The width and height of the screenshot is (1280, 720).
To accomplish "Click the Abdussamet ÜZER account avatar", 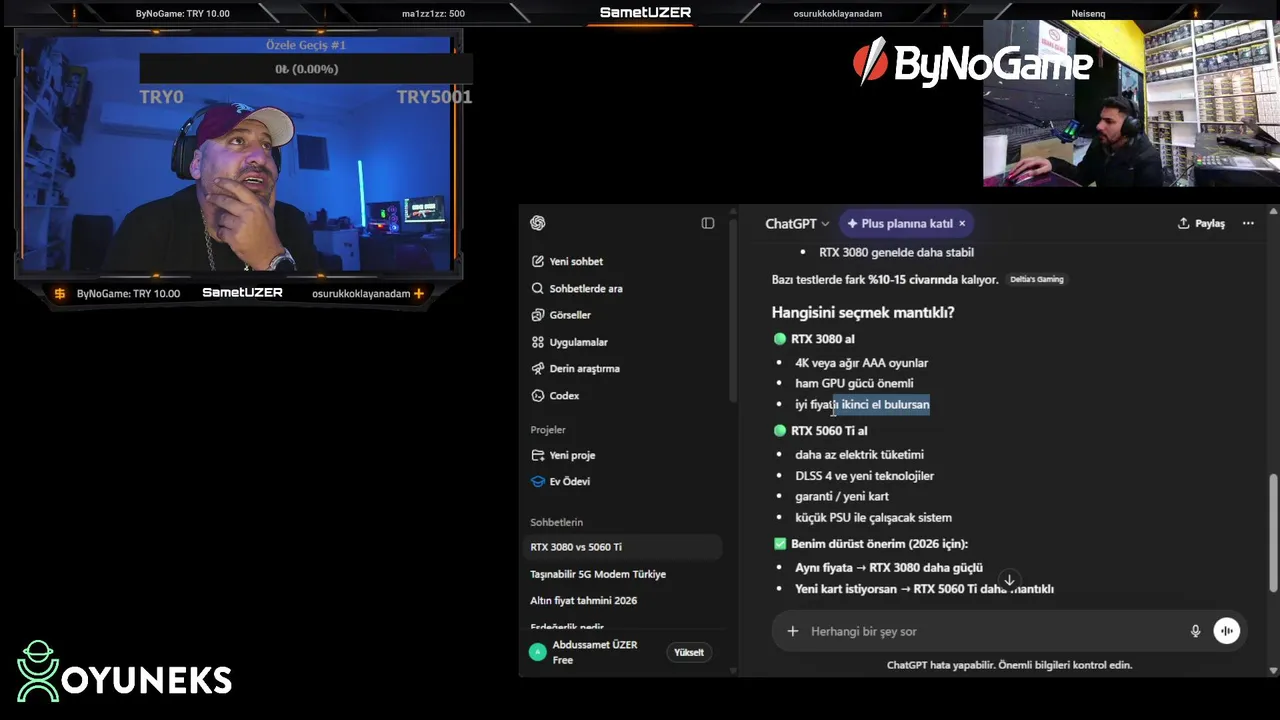I will point(538,652).
